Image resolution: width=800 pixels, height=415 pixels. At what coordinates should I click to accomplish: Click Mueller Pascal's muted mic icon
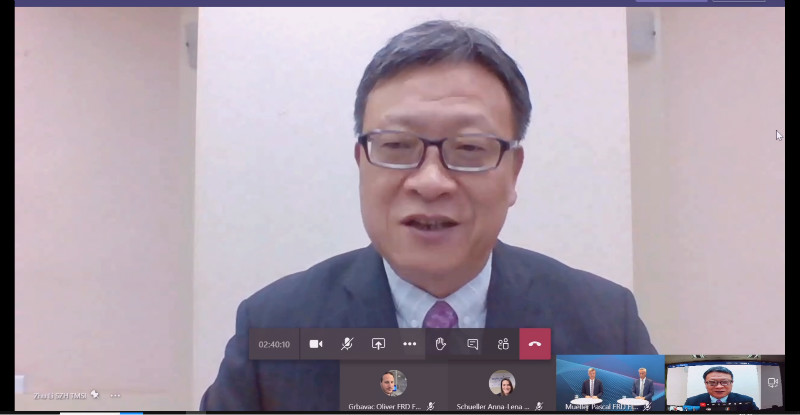[647, 407]
